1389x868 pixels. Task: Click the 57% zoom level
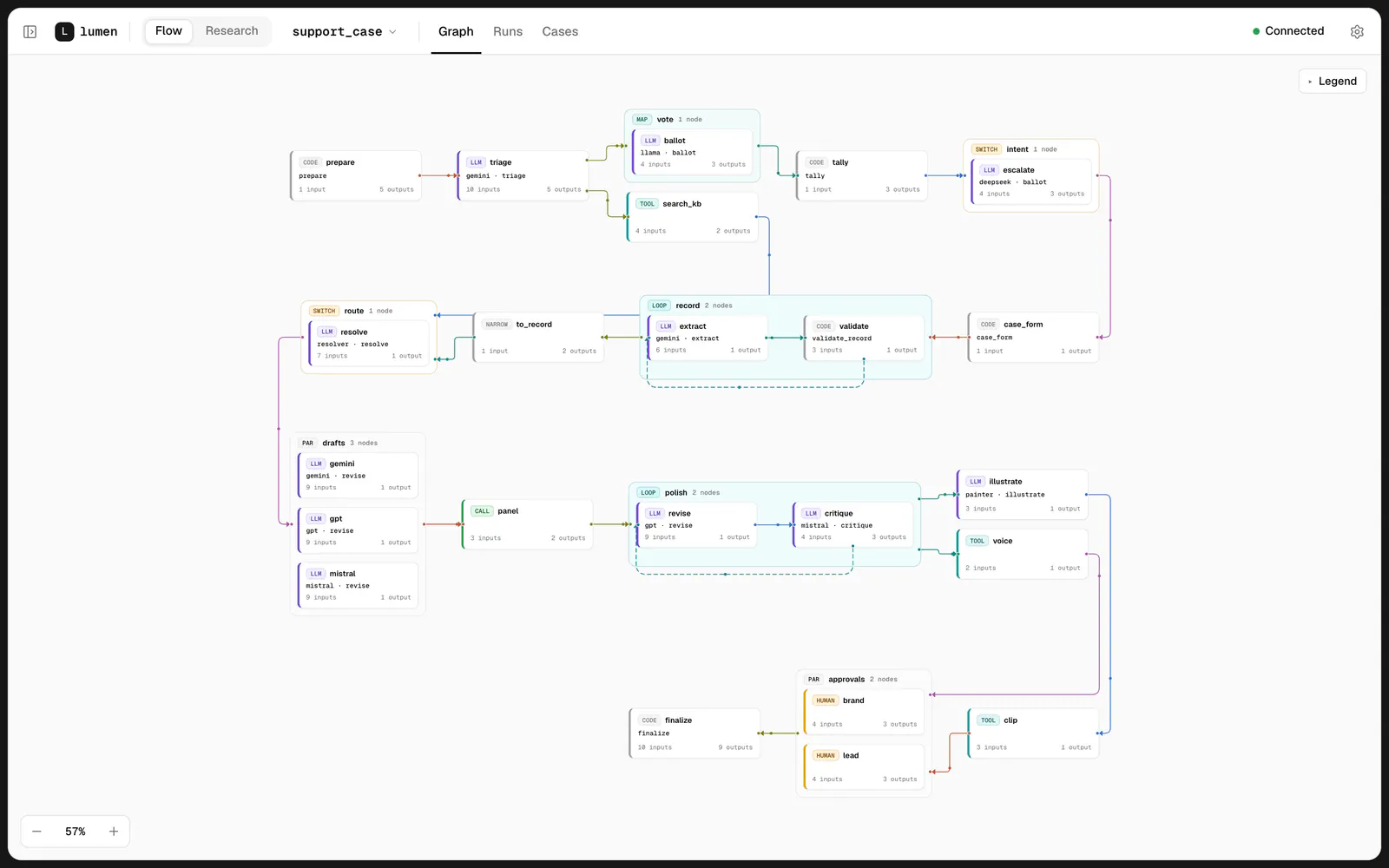[76, 832]
